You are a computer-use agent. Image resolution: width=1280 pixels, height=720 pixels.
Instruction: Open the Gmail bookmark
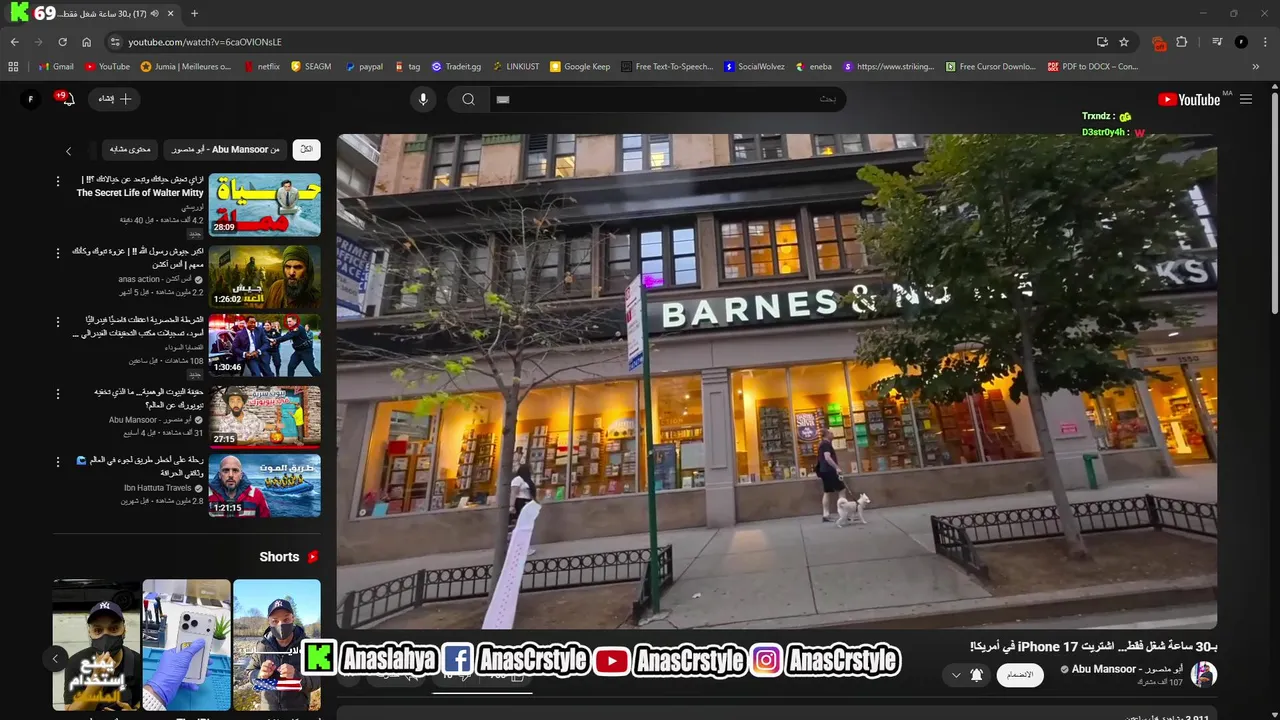pos(56,67)
